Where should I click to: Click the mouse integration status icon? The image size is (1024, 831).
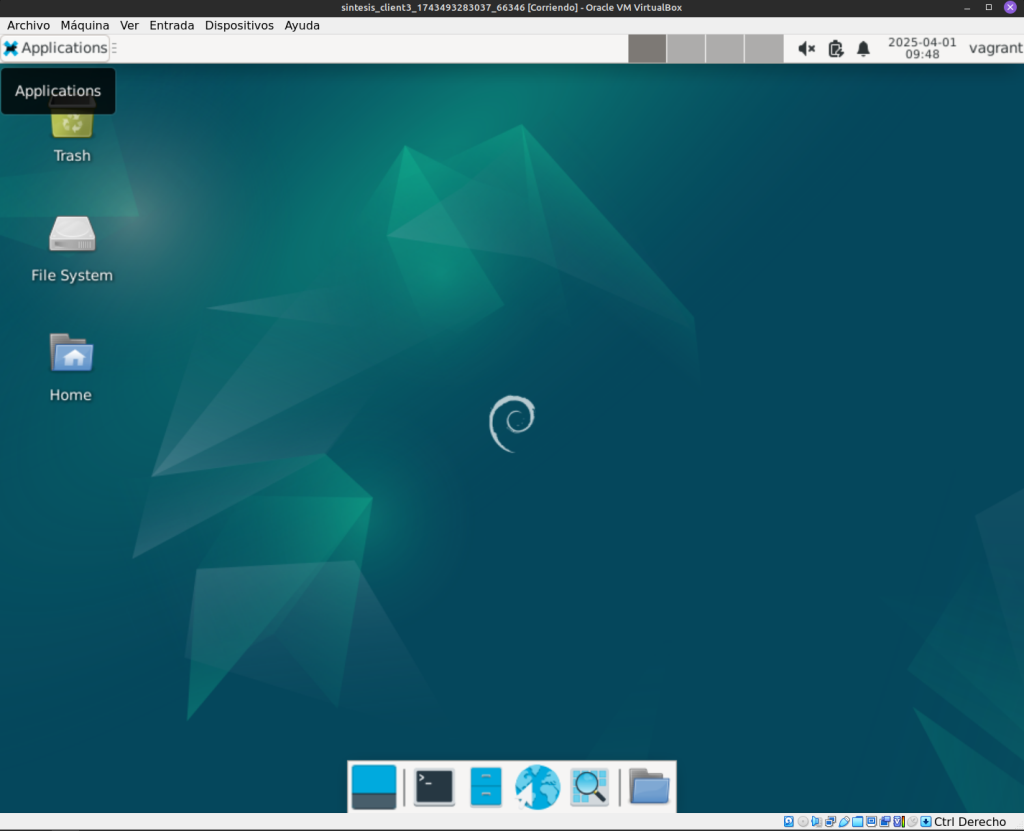(x=912, y=822)
